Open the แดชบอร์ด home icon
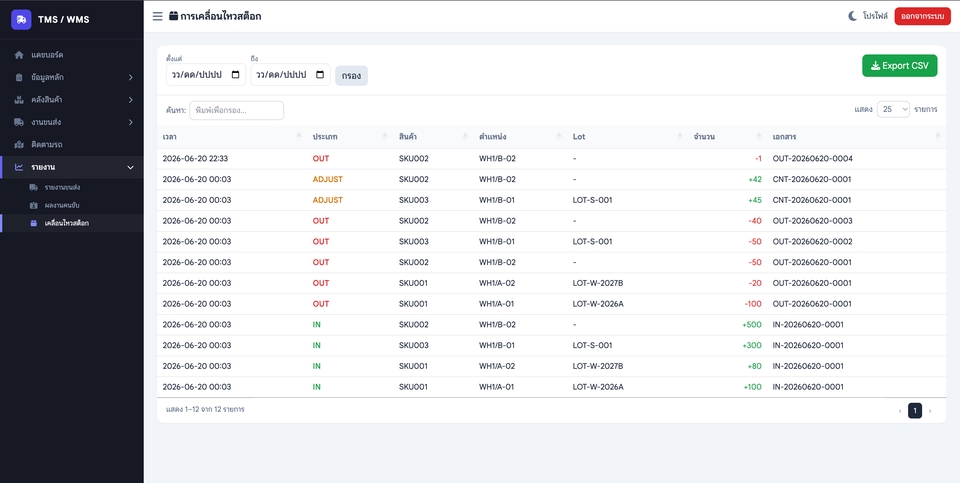The height and width of the screenshot is (483, 960). tap(19, 55)
